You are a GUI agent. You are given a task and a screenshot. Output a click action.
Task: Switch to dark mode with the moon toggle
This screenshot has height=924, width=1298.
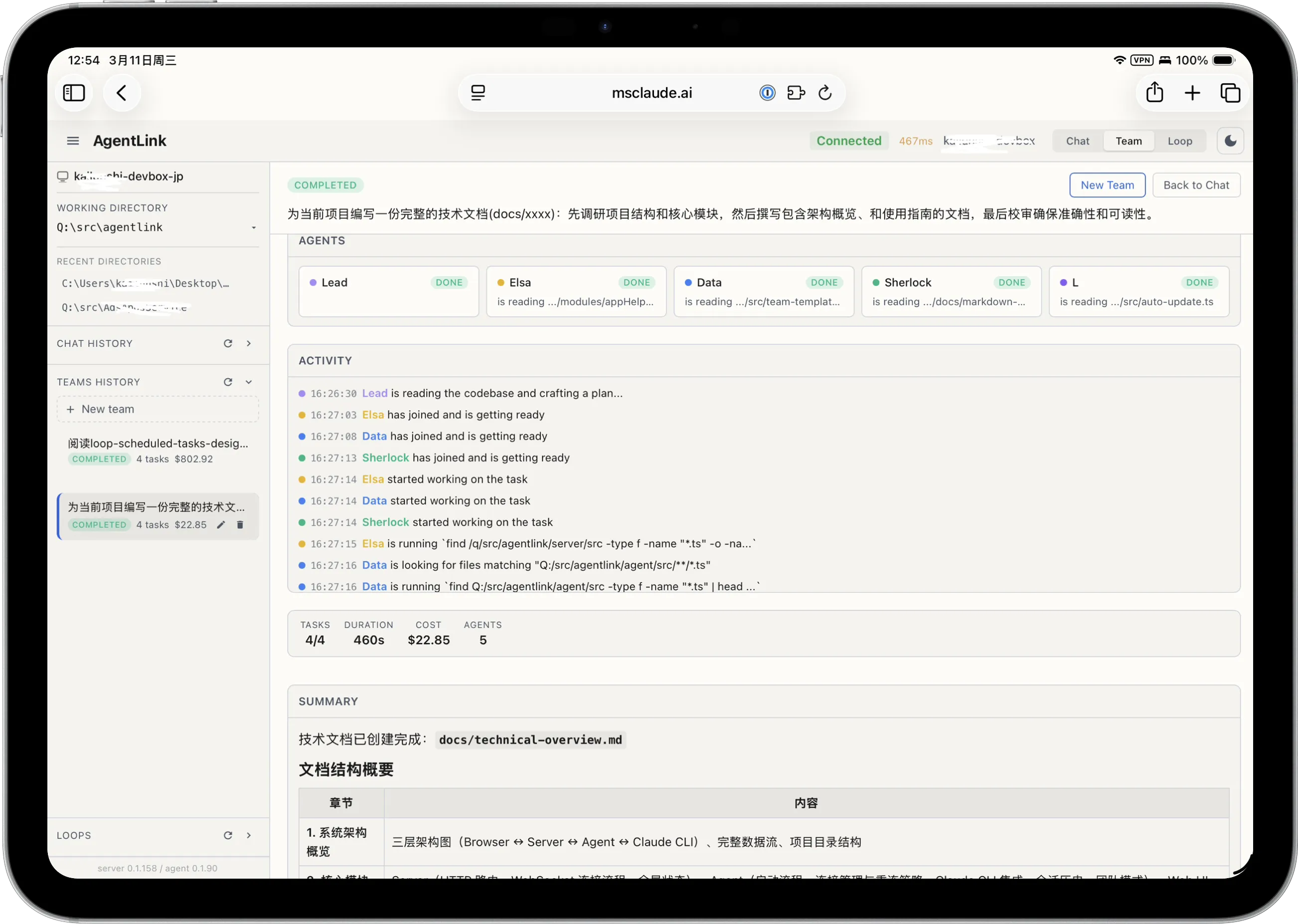(1230, 141)
